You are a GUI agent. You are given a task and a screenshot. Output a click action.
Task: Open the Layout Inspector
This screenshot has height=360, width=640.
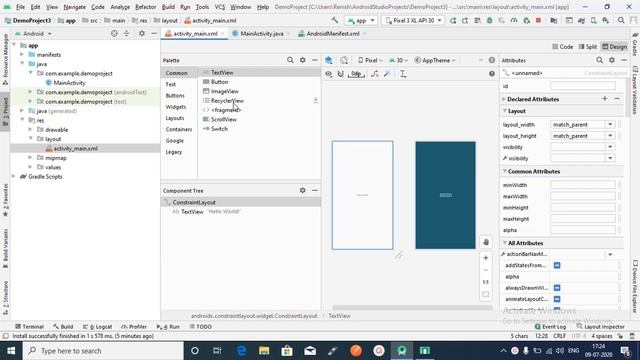(600, 327)
